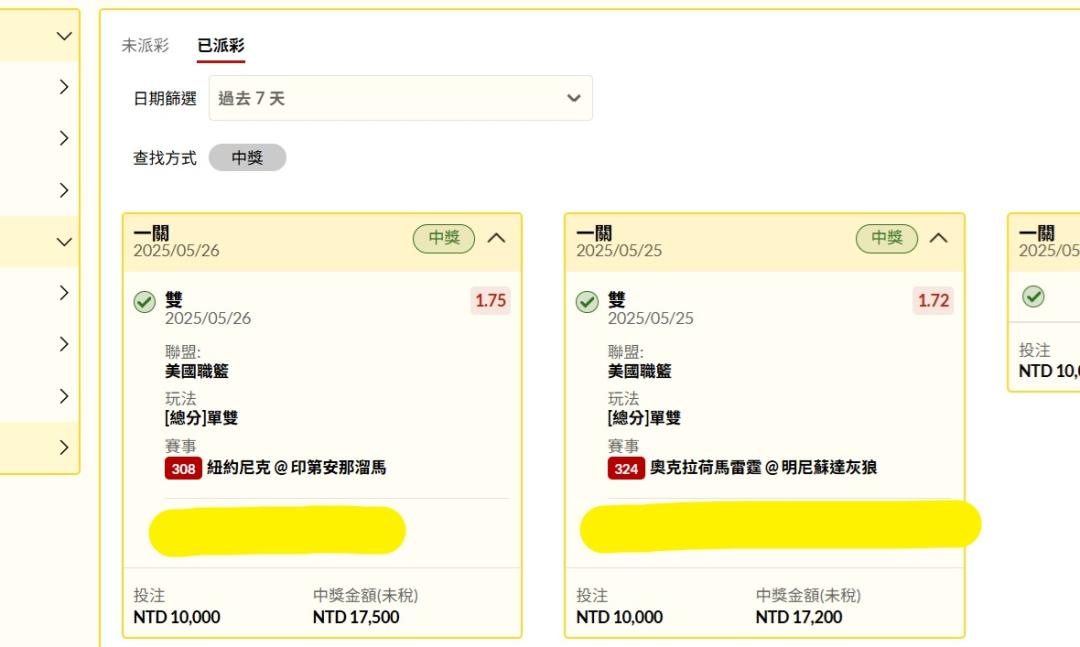Collapse the first sidebar section with the down chevron
Screen dimensions: 1080x647
click(x=64, y=36)
